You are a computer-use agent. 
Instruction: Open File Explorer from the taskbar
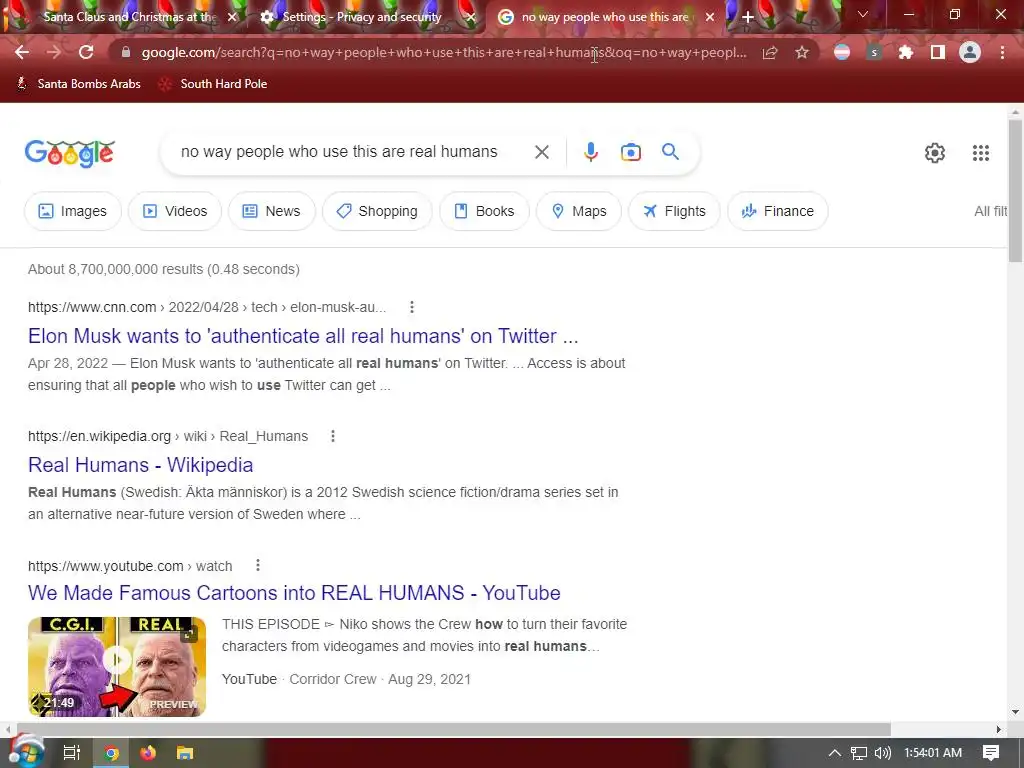point(185,753)
